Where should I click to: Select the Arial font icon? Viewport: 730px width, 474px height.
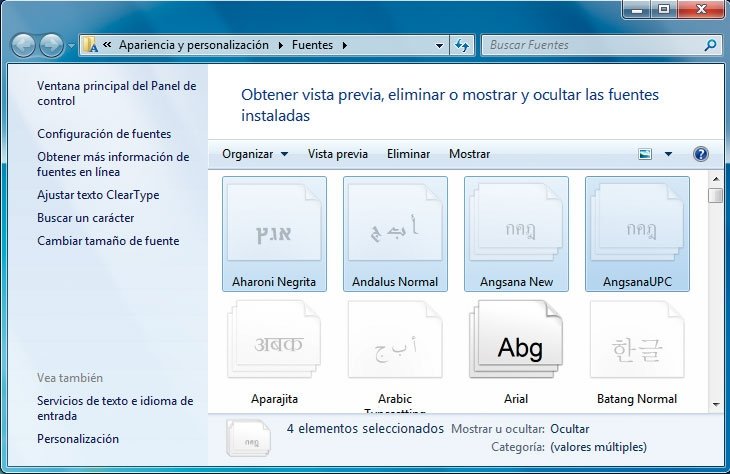tap(516, 352)
